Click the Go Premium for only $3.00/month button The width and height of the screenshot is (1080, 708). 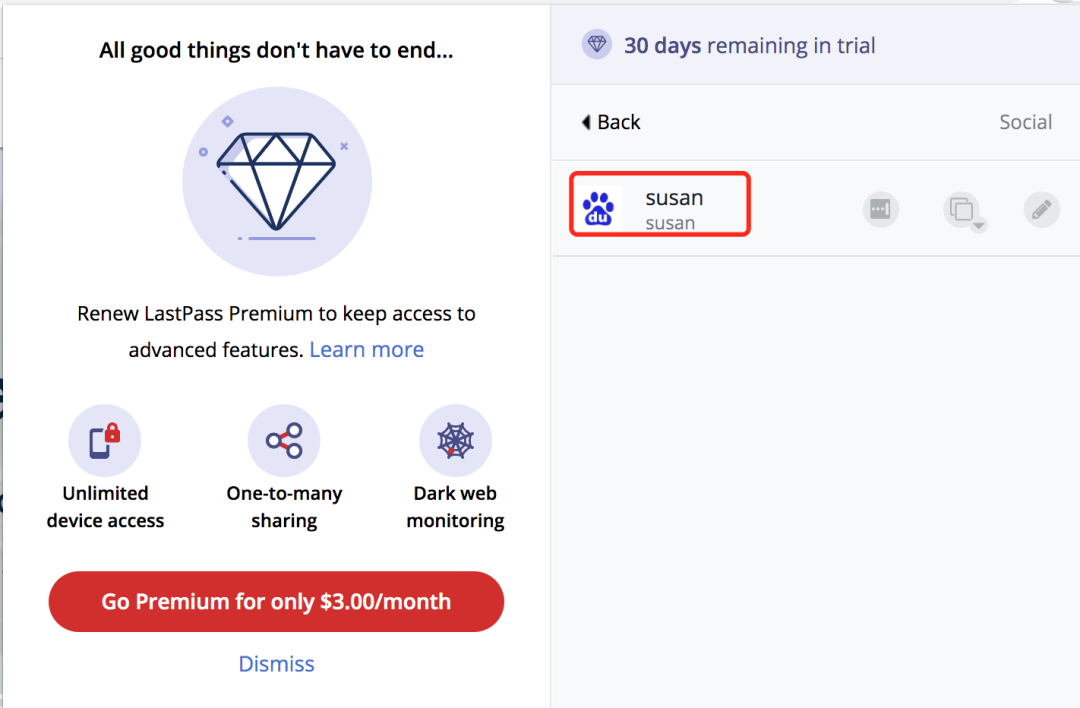pos(276,601)
